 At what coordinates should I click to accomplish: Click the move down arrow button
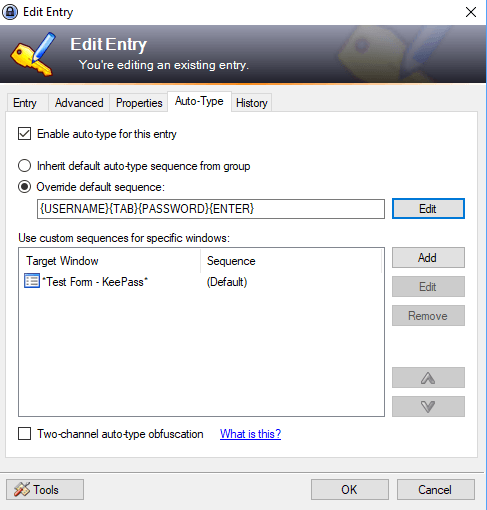[428, 406]
